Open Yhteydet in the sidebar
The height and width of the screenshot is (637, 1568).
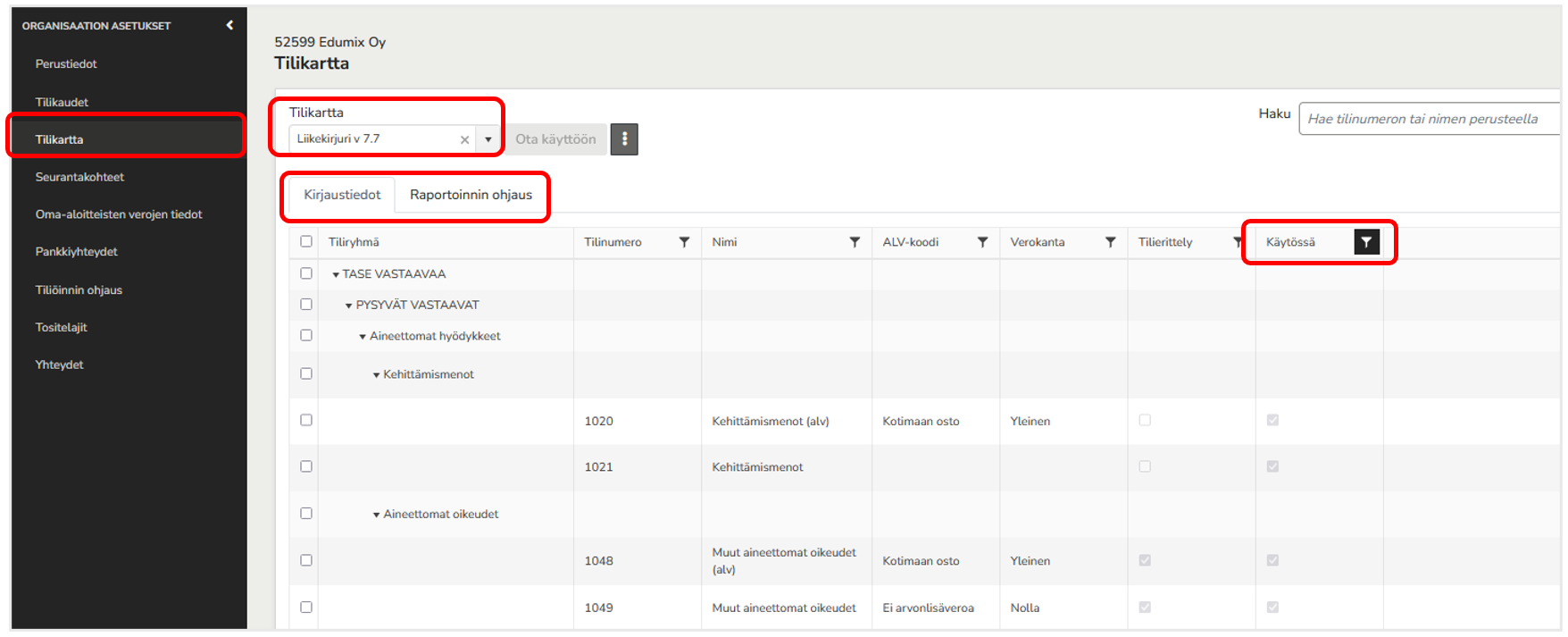[x=59, y=365]
